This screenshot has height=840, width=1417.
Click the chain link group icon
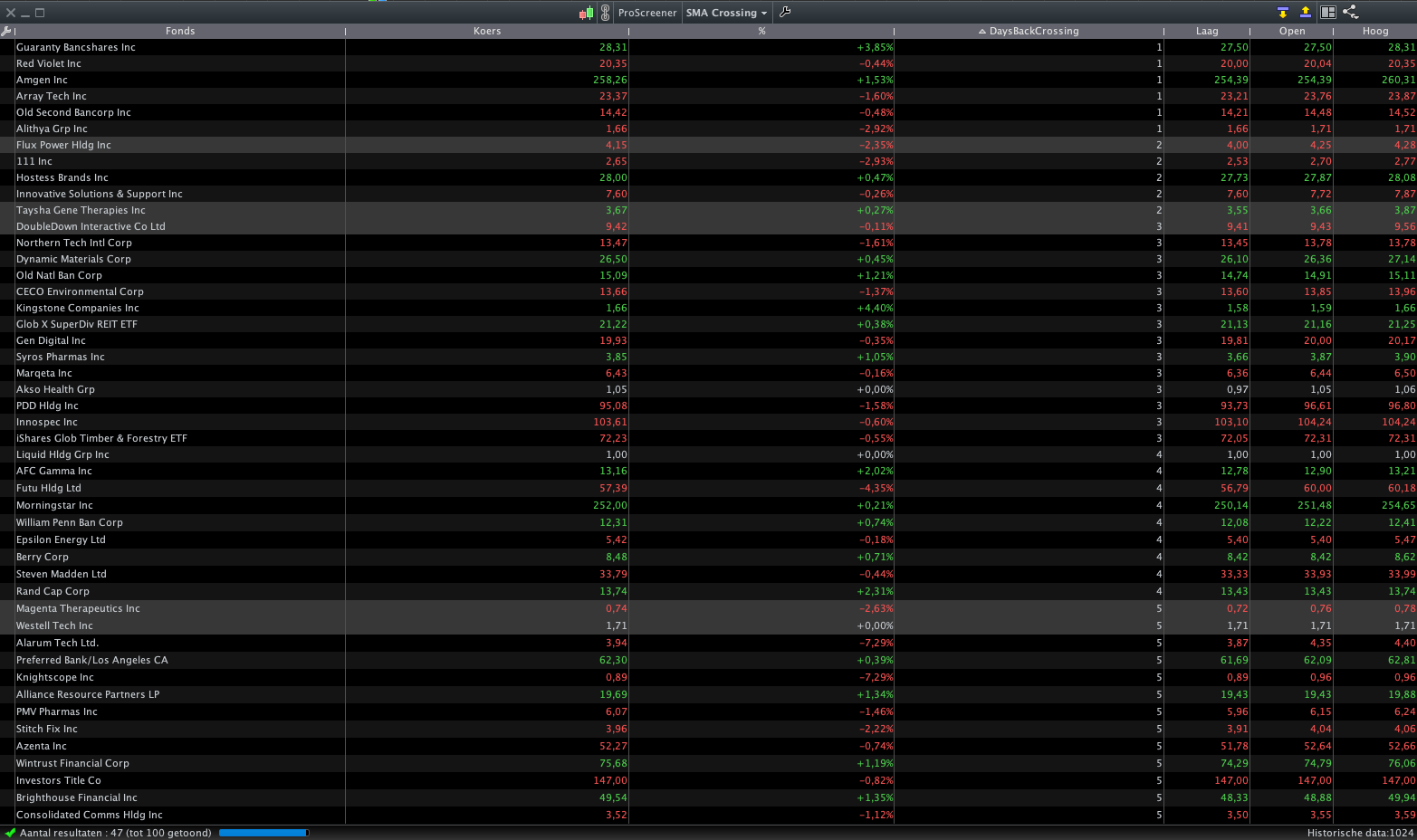click(605, 13)
